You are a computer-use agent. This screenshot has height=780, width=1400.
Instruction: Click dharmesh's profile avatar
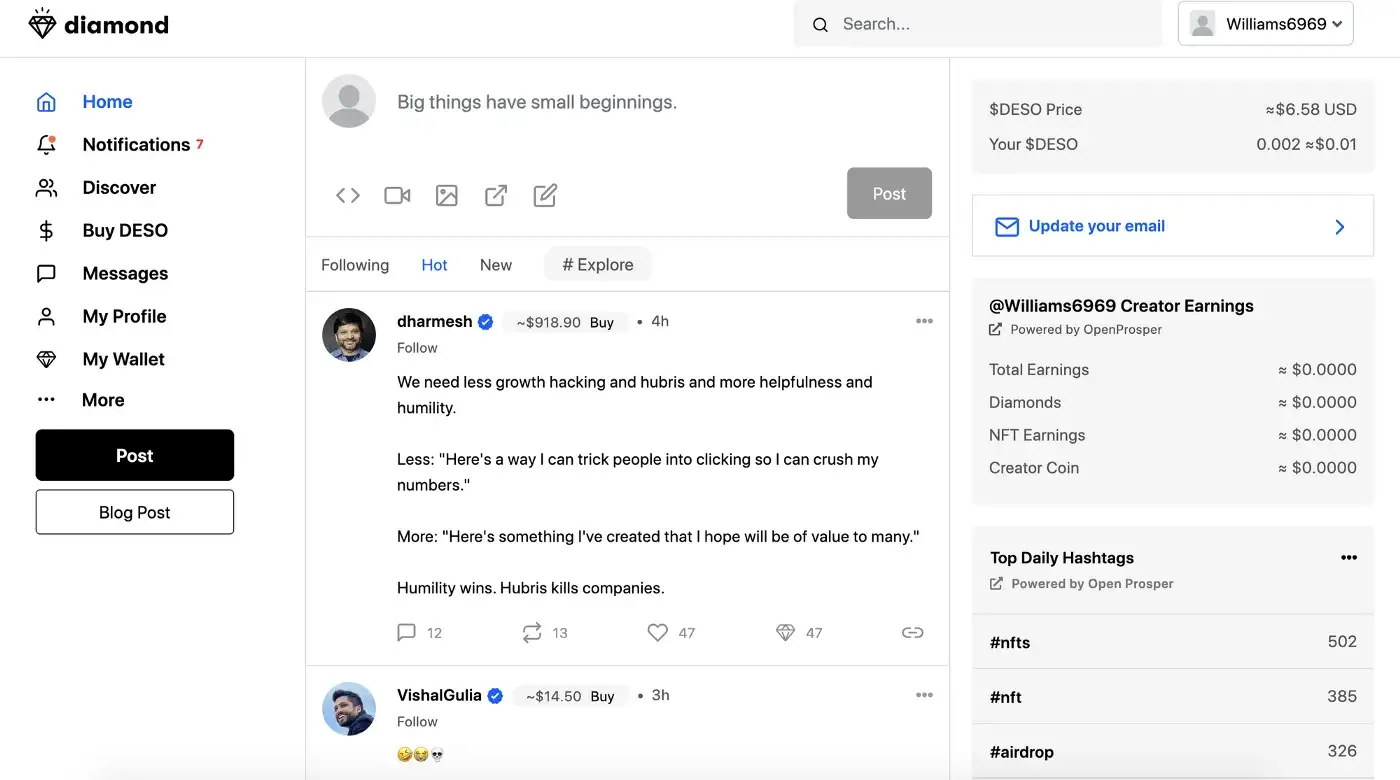(349, 335)
